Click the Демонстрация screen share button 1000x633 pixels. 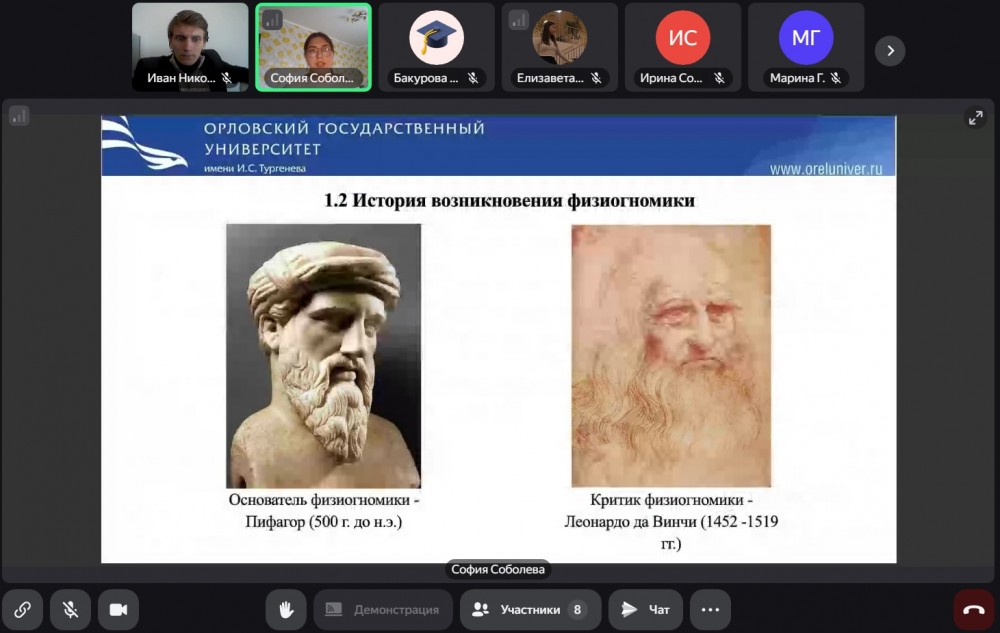382,609
